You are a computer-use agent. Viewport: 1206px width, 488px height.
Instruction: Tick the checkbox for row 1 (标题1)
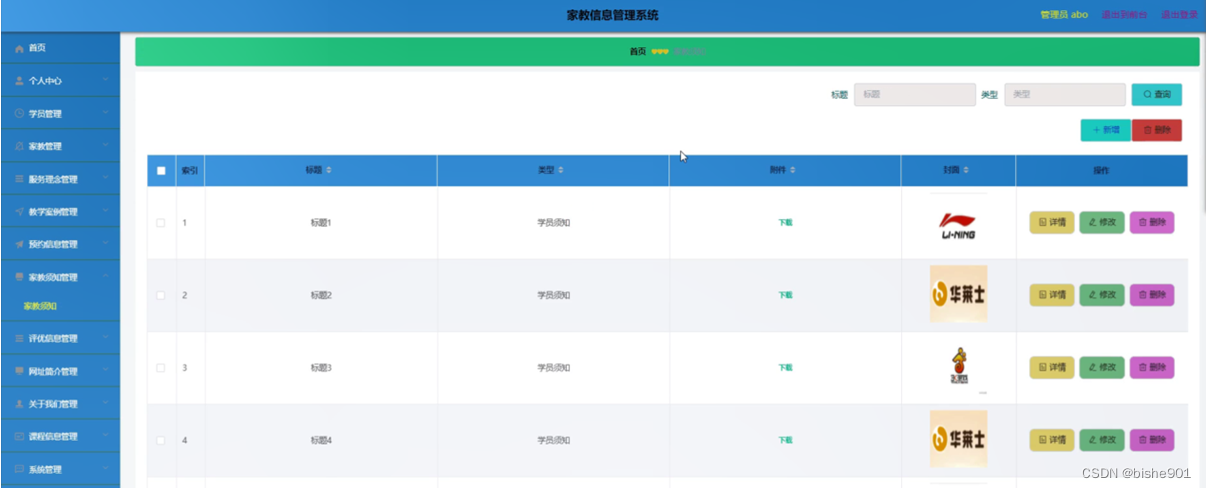coord(161,223)
